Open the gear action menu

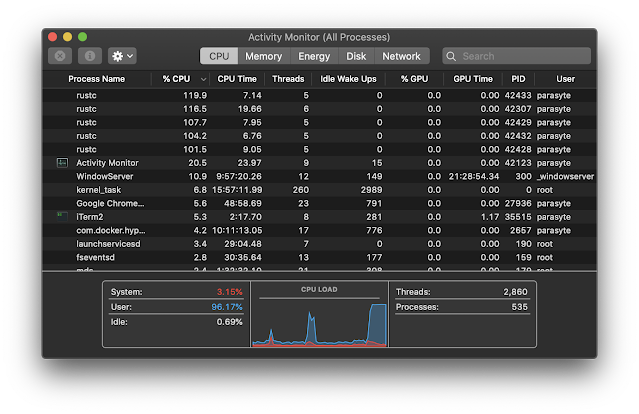pos(122,56)
